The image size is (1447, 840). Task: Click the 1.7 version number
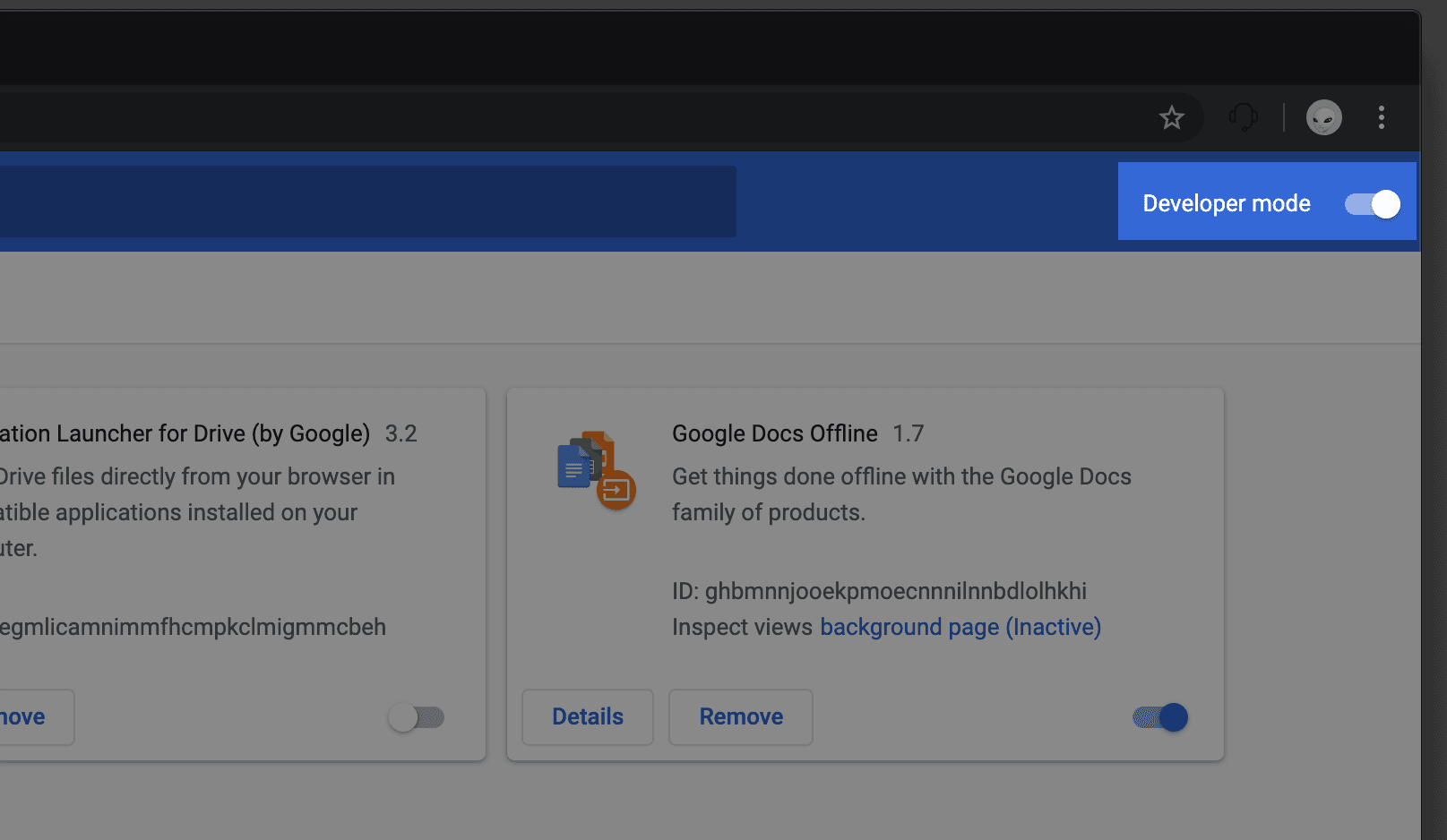click(x=908, y=433)
